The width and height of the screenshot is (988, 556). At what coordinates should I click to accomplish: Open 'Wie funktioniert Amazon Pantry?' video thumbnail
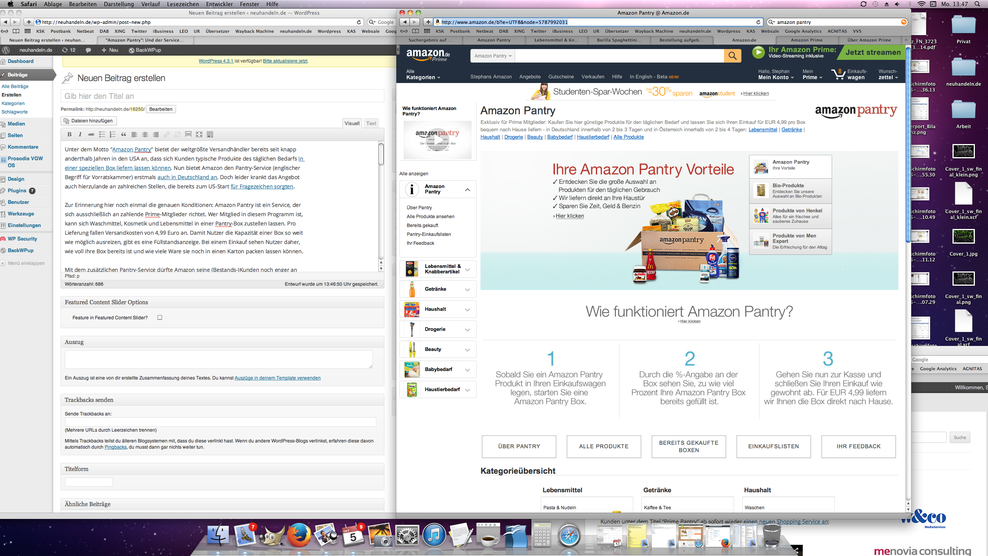coord(437,139)
